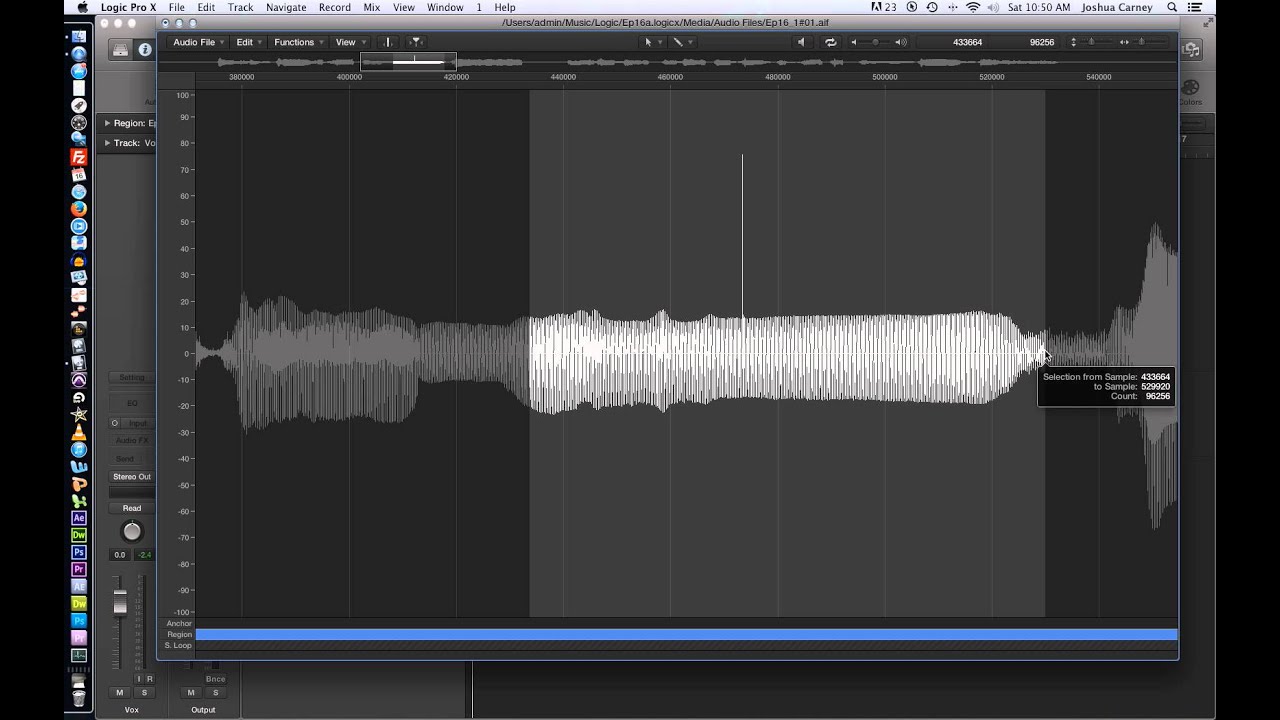Click the pan knob on Vox channel
This screenshot has width=1280, height=720.
(132, 531)
